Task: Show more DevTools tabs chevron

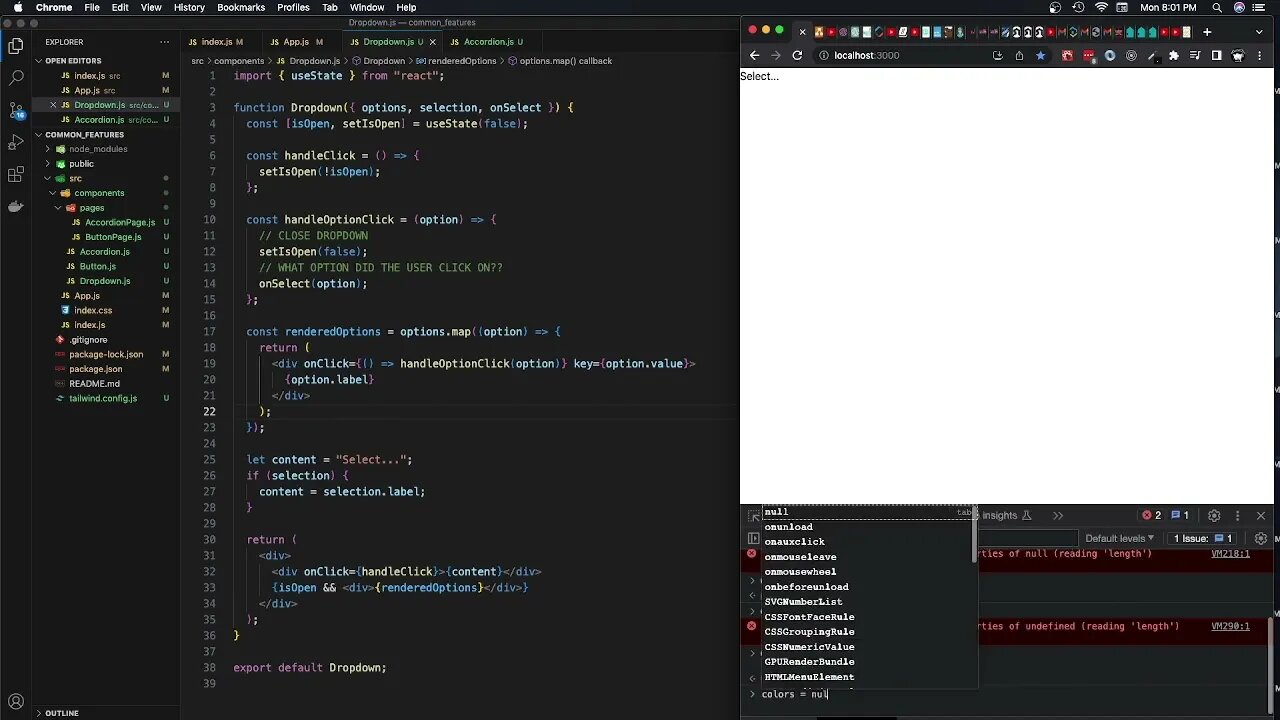Action: point(1058,515)
